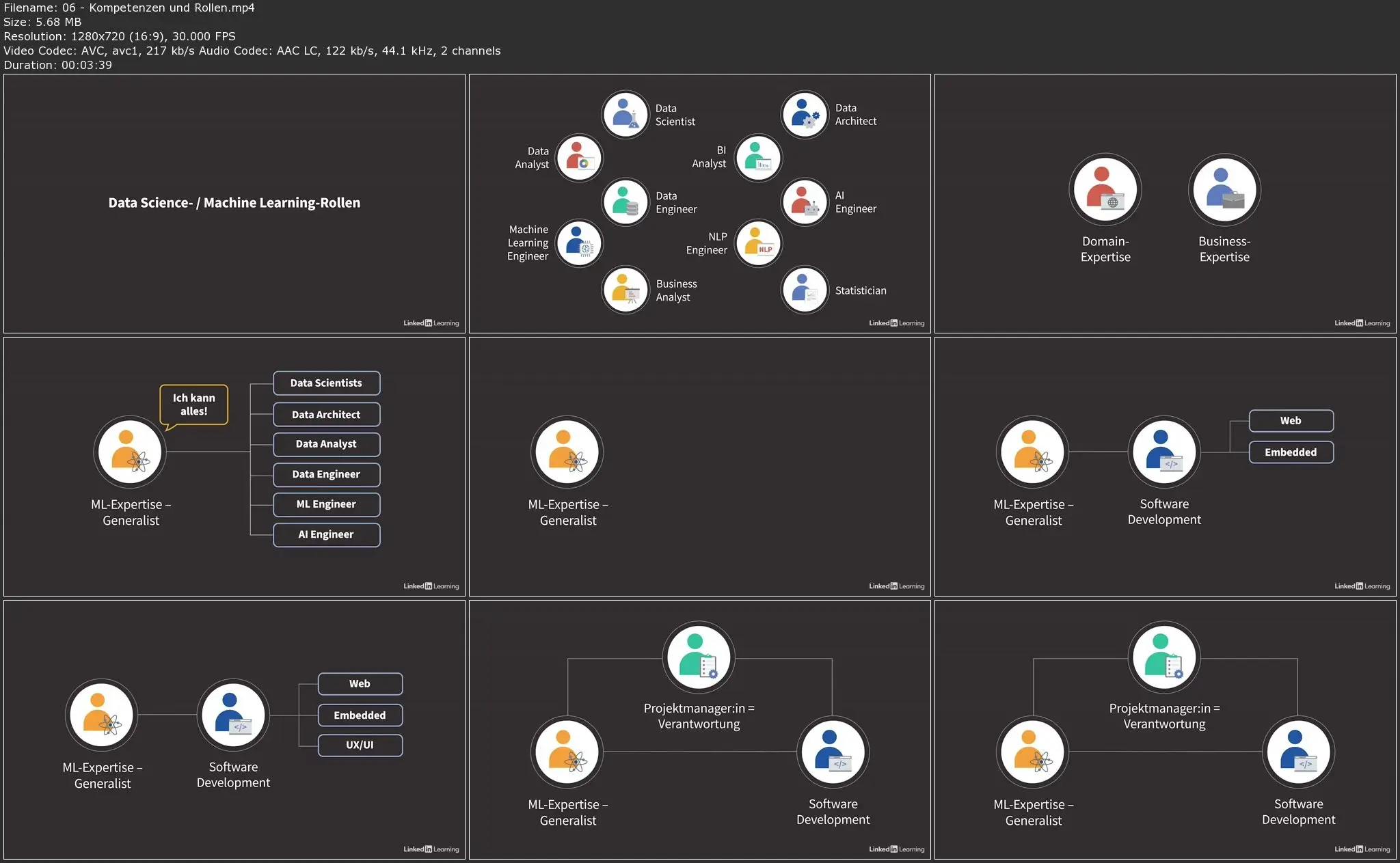
Task: Click the Business Analyst icon
Action: pos(625,290)
